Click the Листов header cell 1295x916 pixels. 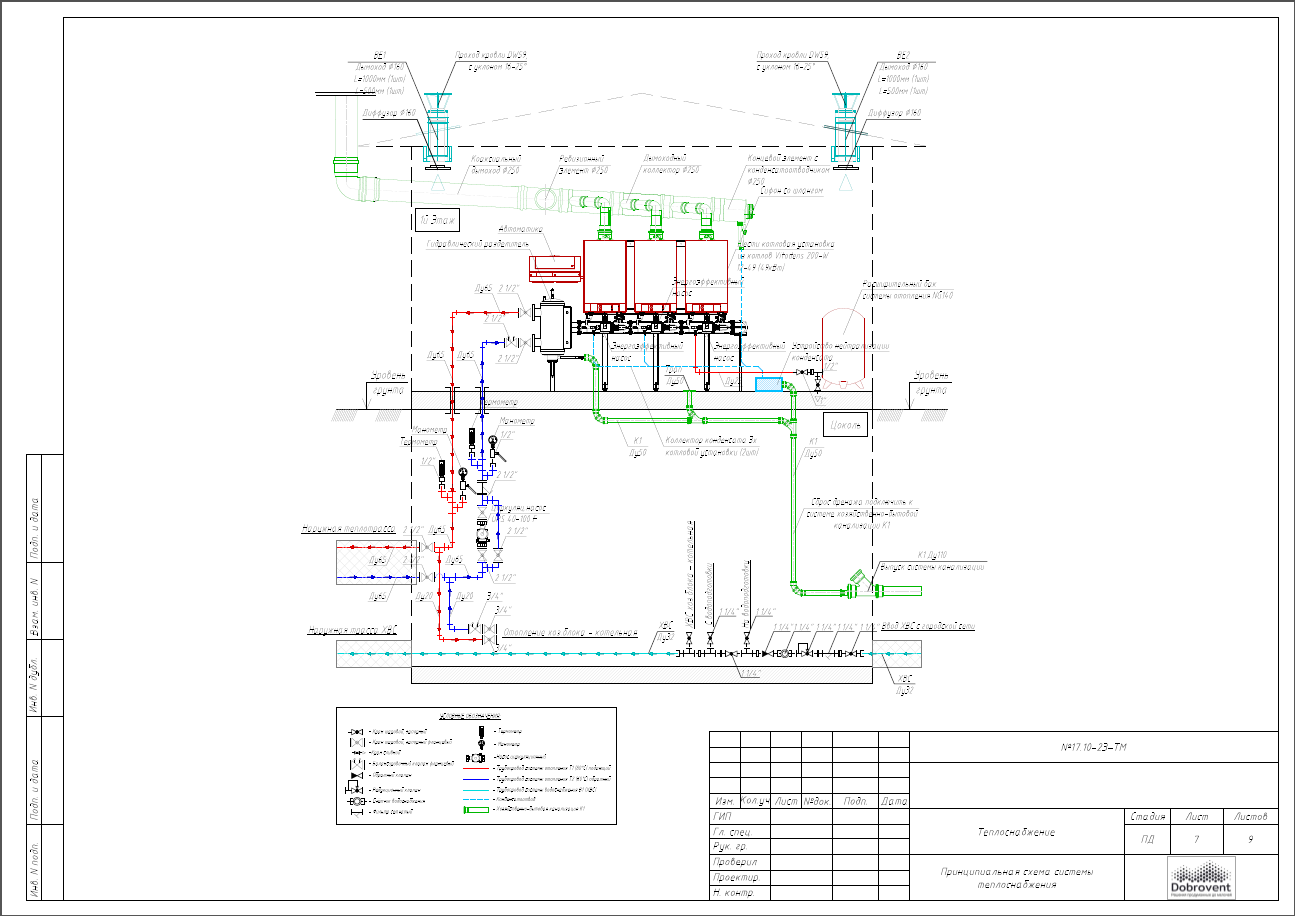coord(1250,817)
